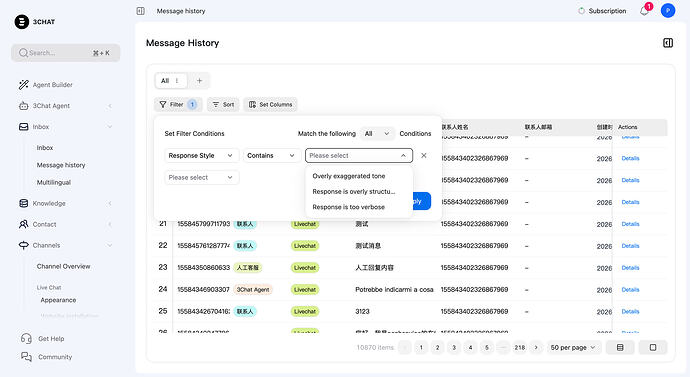Go to page 2
The height and width of the screenshot is (377, 690).
[437, 348]
